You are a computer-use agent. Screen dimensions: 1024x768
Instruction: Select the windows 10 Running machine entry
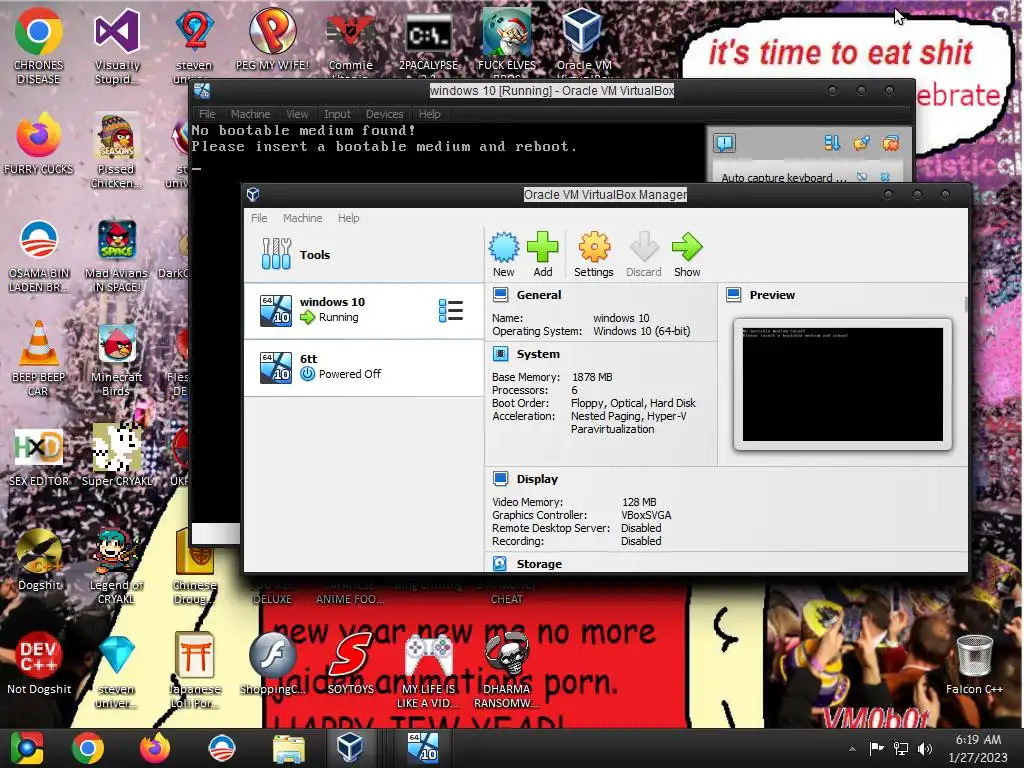[x=364, y=310]
